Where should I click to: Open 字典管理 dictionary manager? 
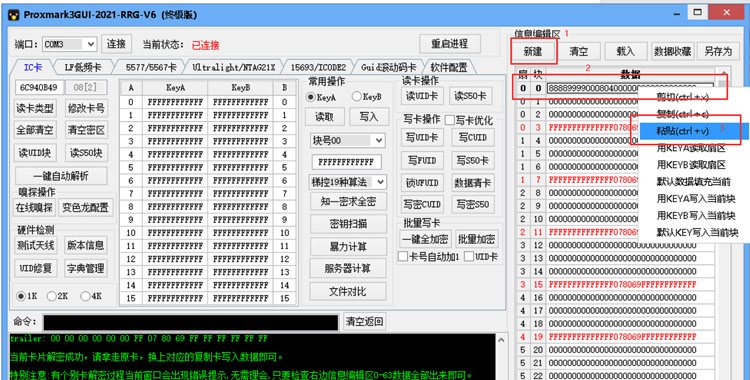point(86,268)
